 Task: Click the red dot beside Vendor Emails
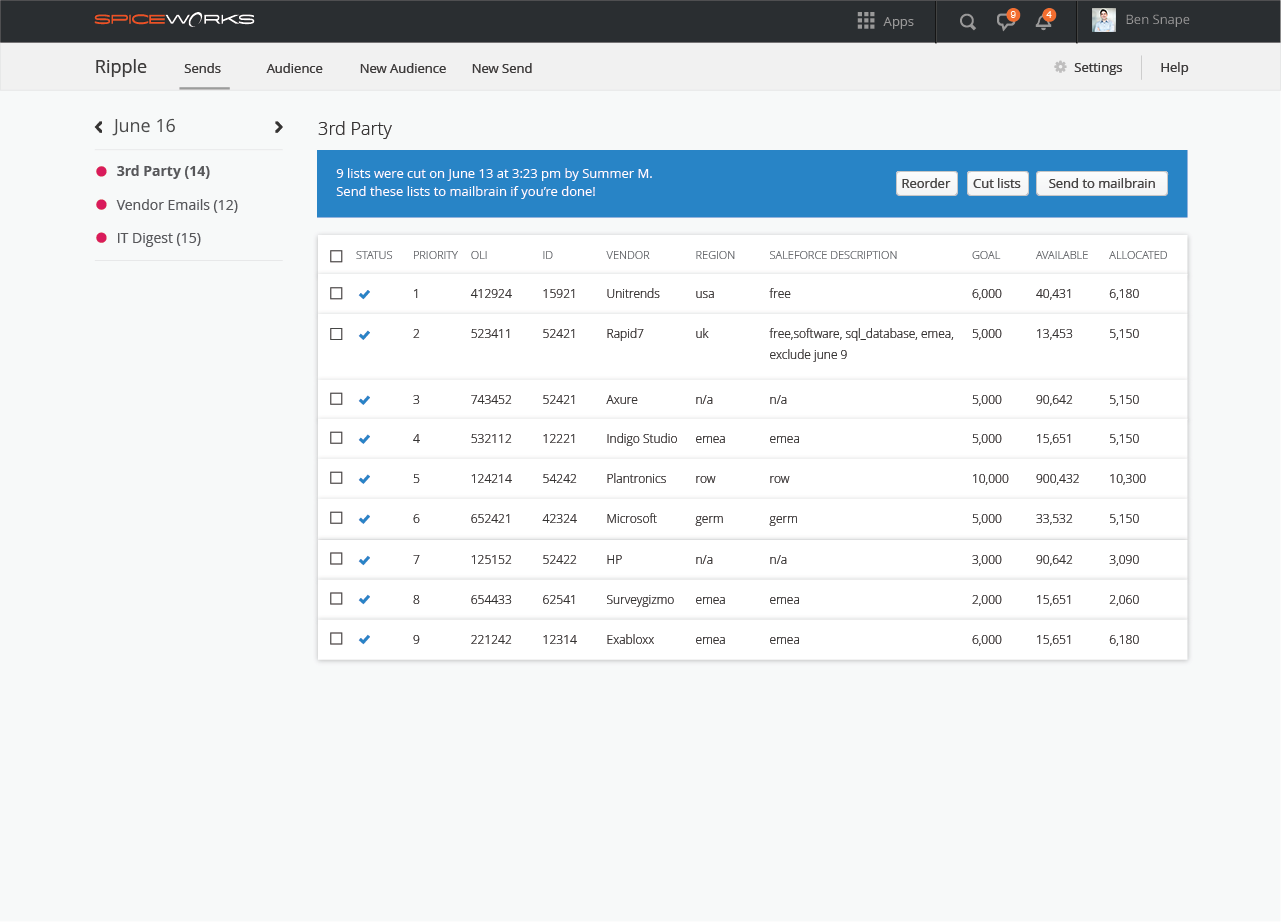(x=101, y=205)
